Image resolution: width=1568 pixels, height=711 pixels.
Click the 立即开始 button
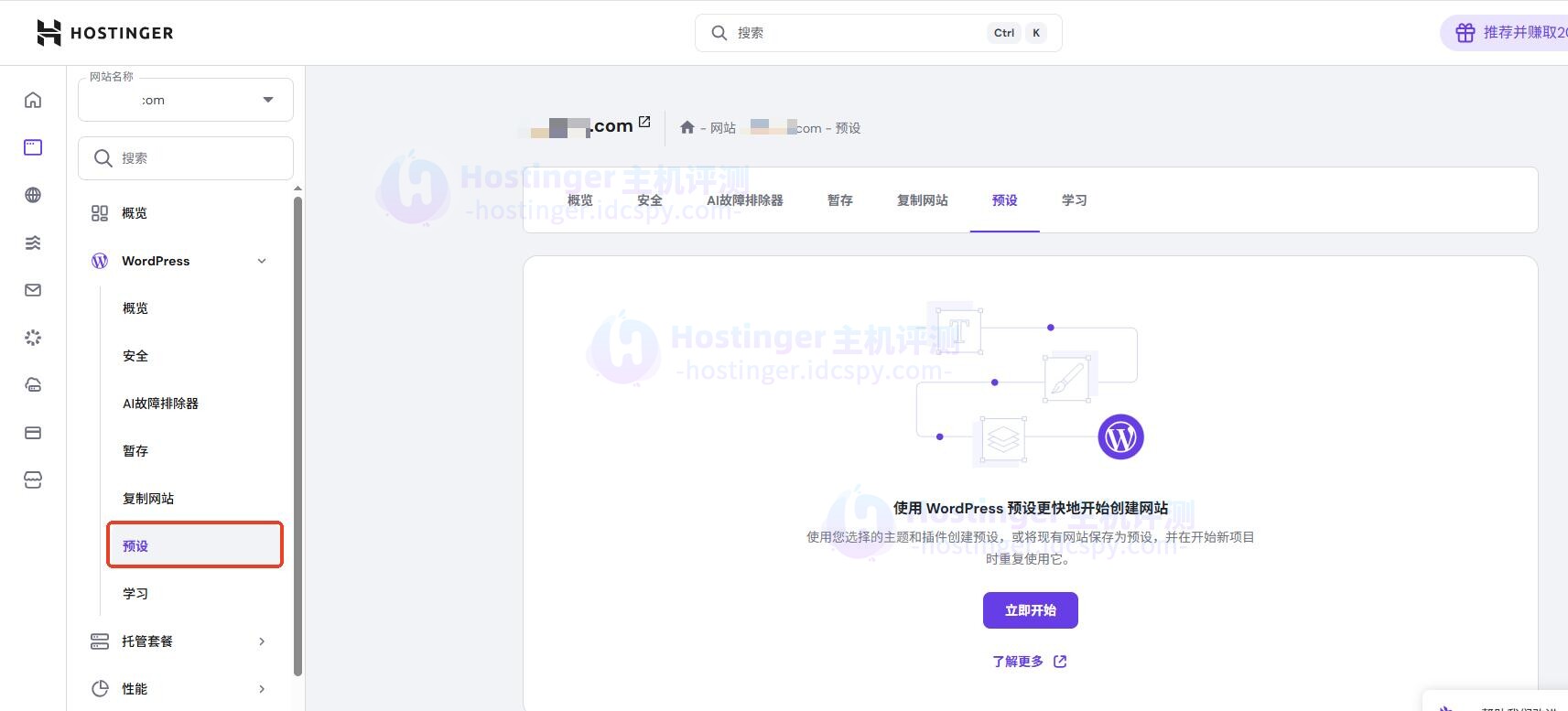coord(1031,610)
